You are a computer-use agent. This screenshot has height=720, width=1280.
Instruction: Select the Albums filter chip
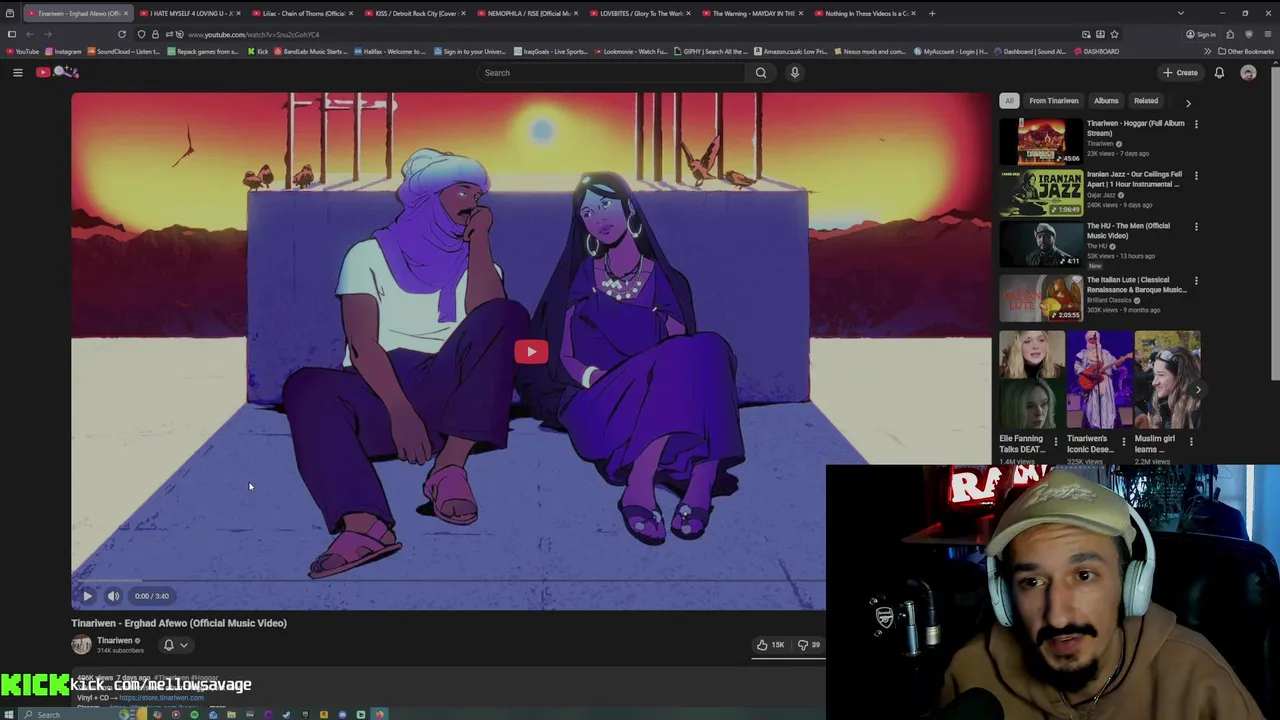tap(1106, 100)
